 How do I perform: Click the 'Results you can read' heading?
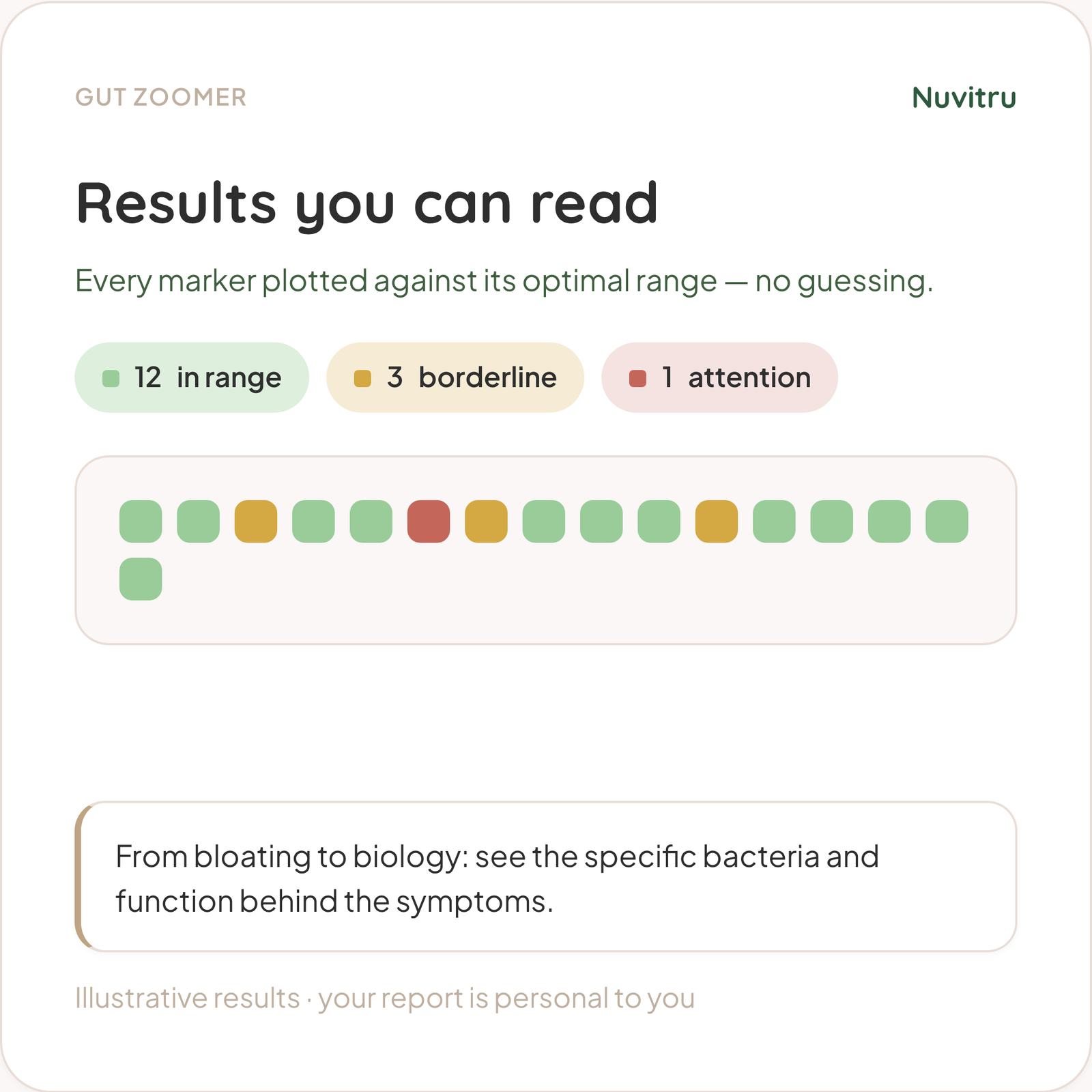click(x=367, y=203)
